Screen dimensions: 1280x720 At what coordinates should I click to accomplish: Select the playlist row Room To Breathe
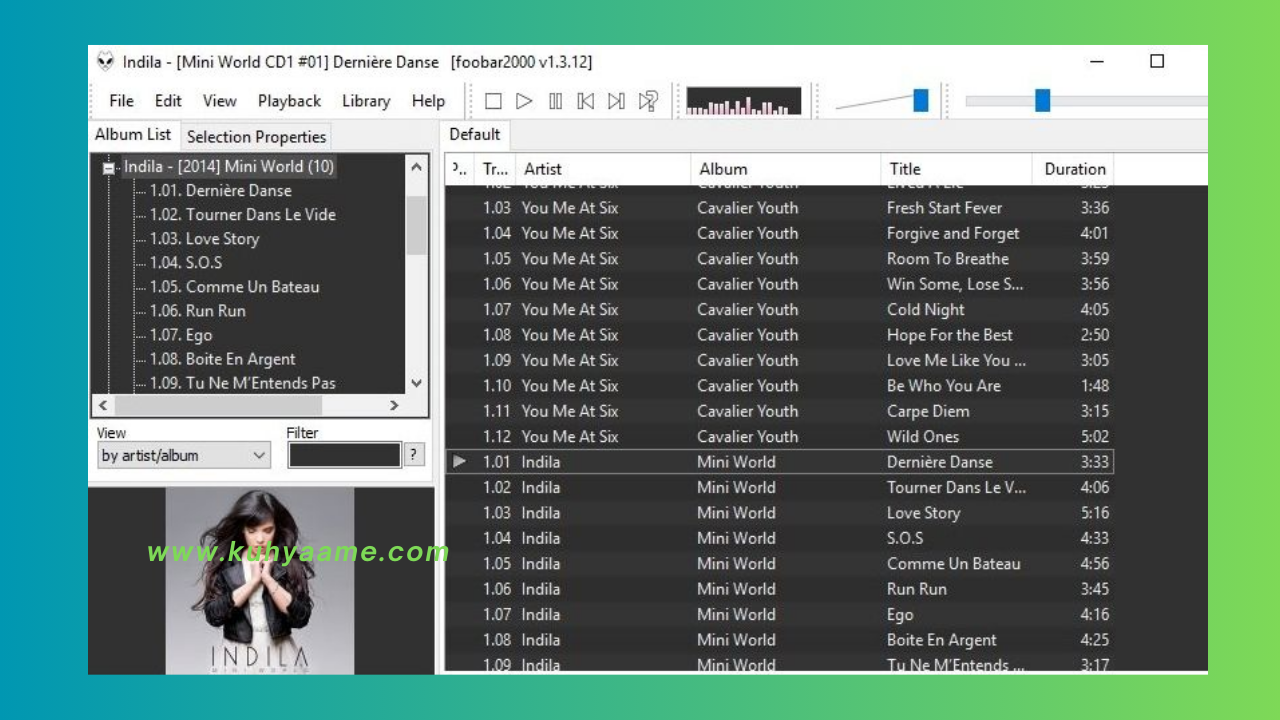pyautogui.click(x=779, y=259)
